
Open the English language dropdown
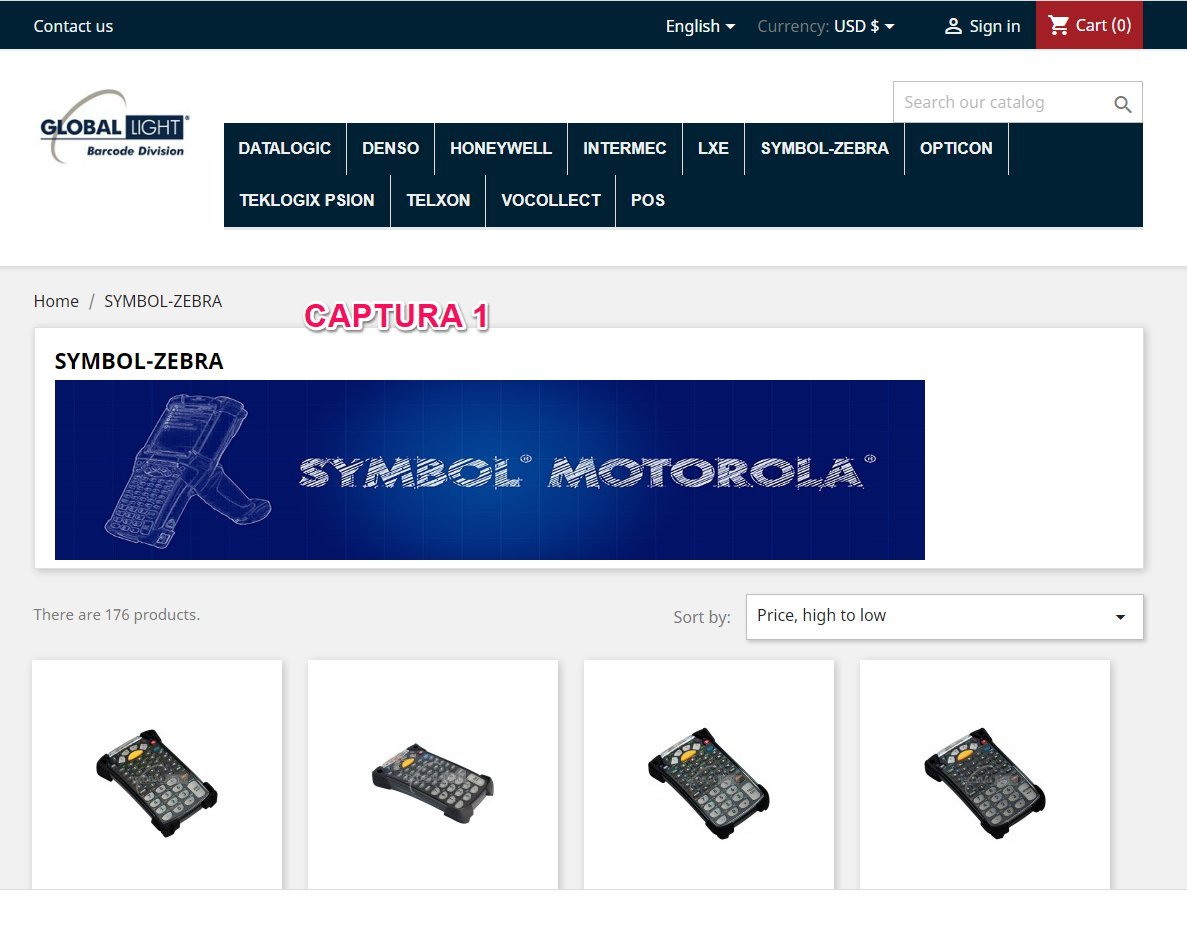point(700,26)
